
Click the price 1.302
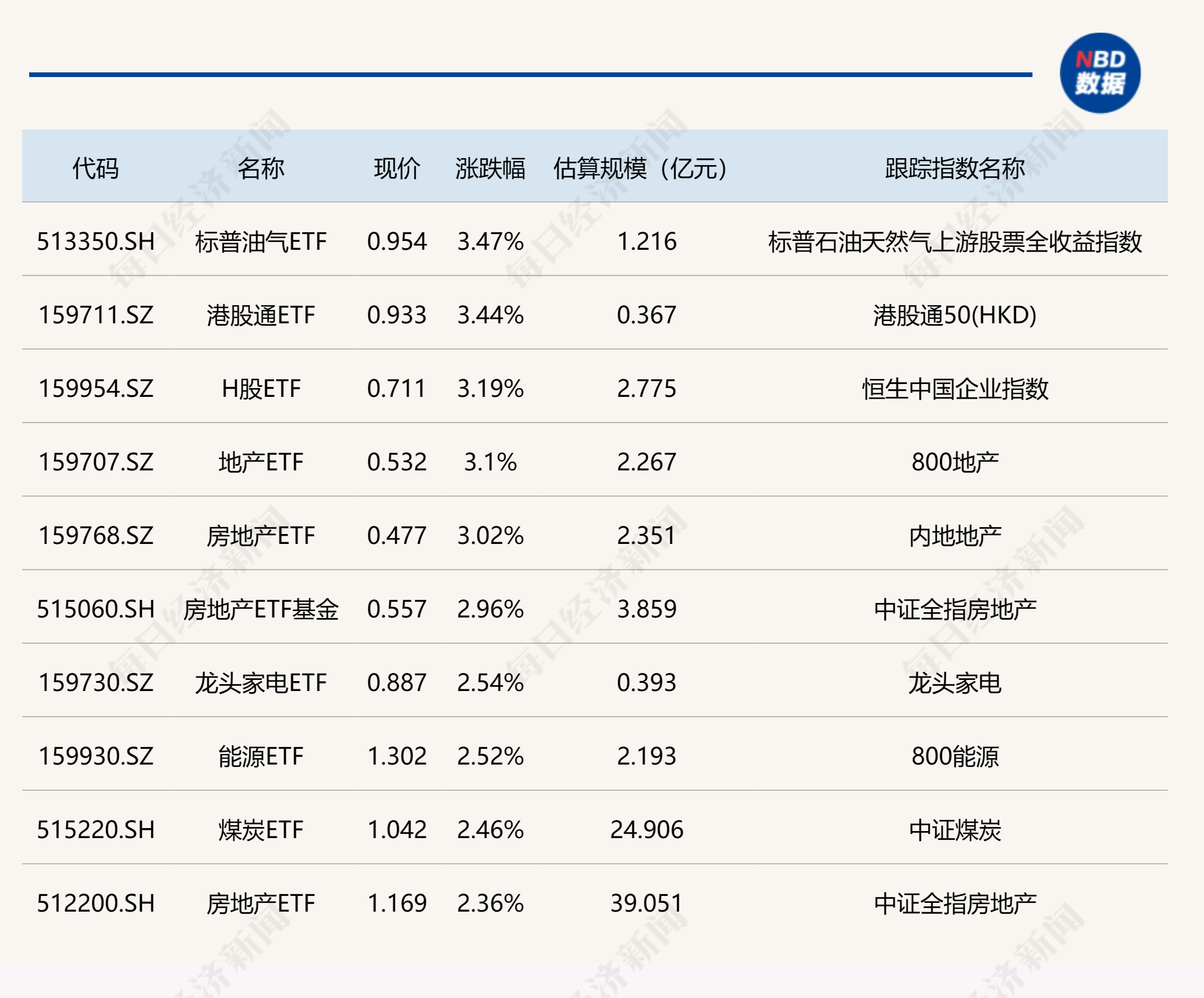[x=397, y=756]
